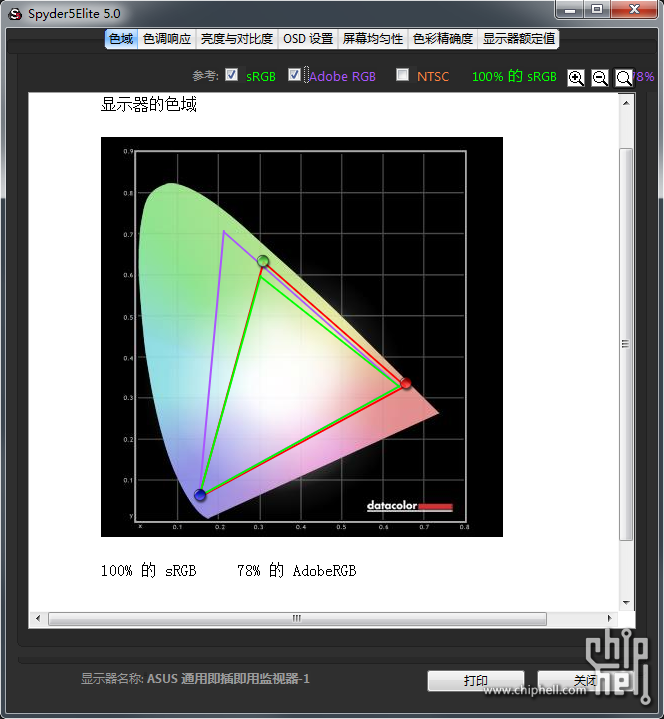Click the 关闭 button
Screen dimensions: 664x719
pyautogui.click(x=584, y=680)
